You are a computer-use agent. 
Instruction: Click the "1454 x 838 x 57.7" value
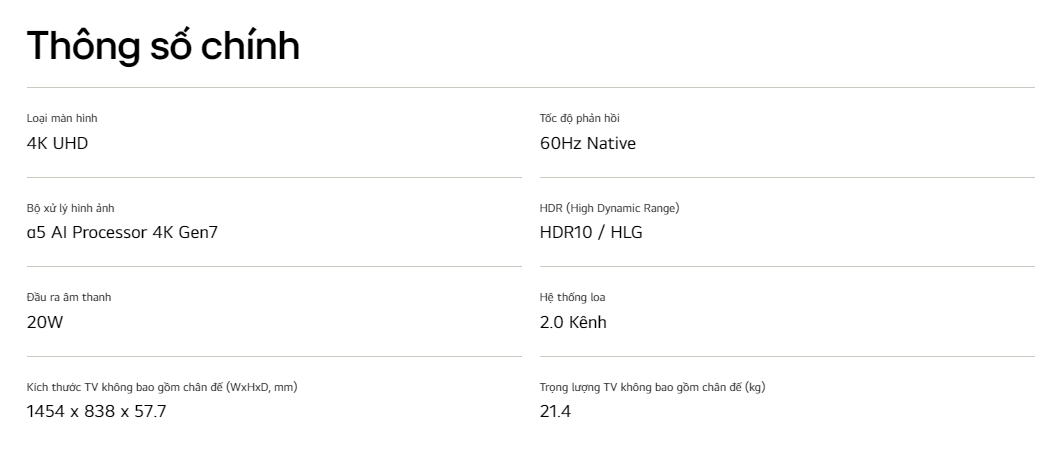97,411
